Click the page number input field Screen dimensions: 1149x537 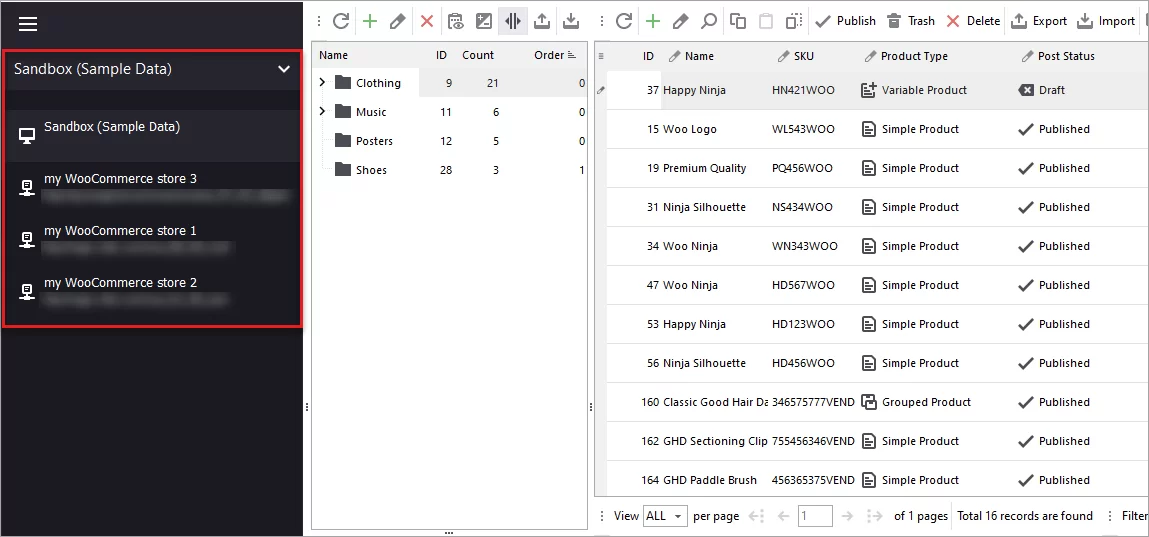click(x=815, y=516)
